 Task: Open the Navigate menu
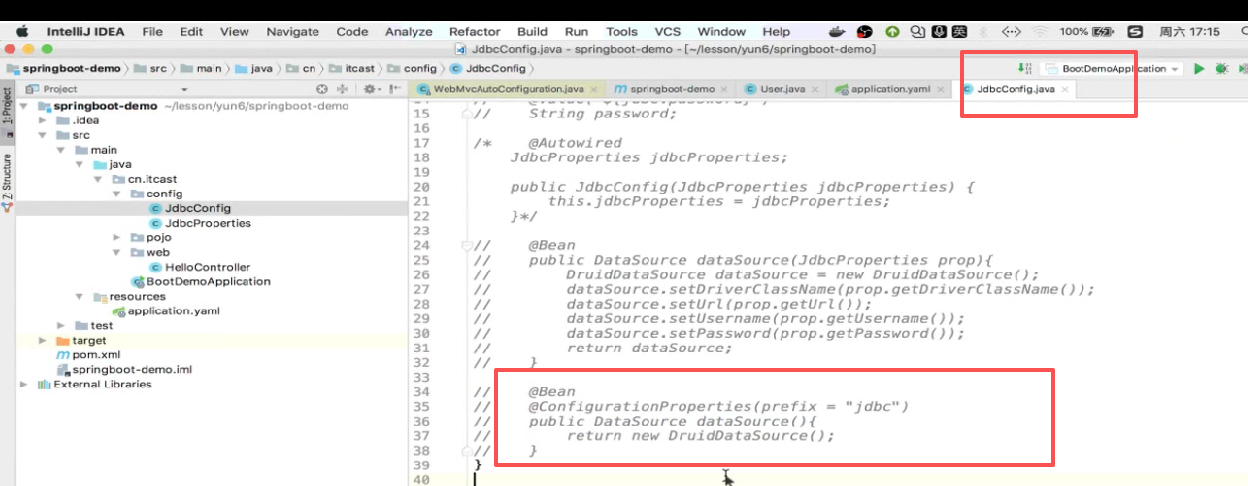(293, 32)
